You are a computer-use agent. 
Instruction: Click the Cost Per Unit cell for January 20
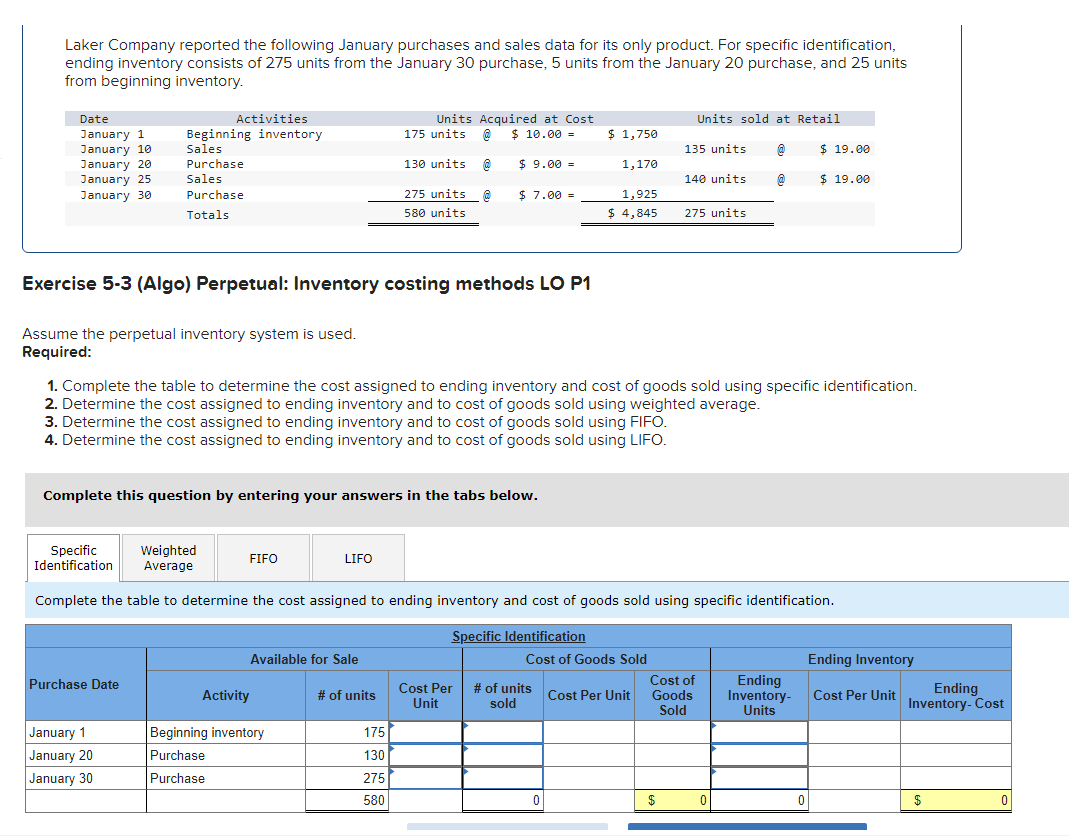point(424,755)
